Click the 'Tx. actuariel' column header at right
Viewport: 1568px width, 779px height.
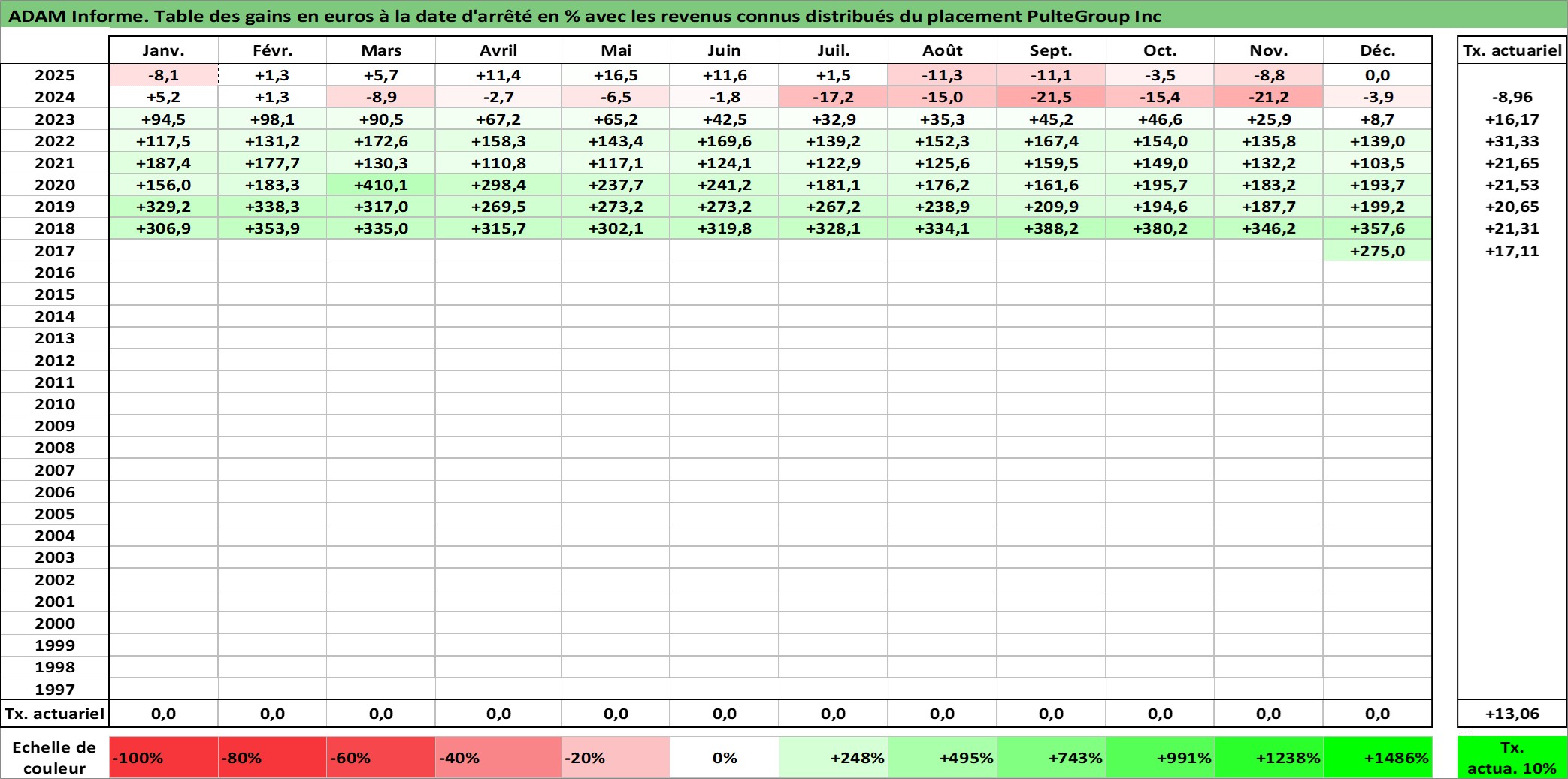click(x=1512, y=50)
